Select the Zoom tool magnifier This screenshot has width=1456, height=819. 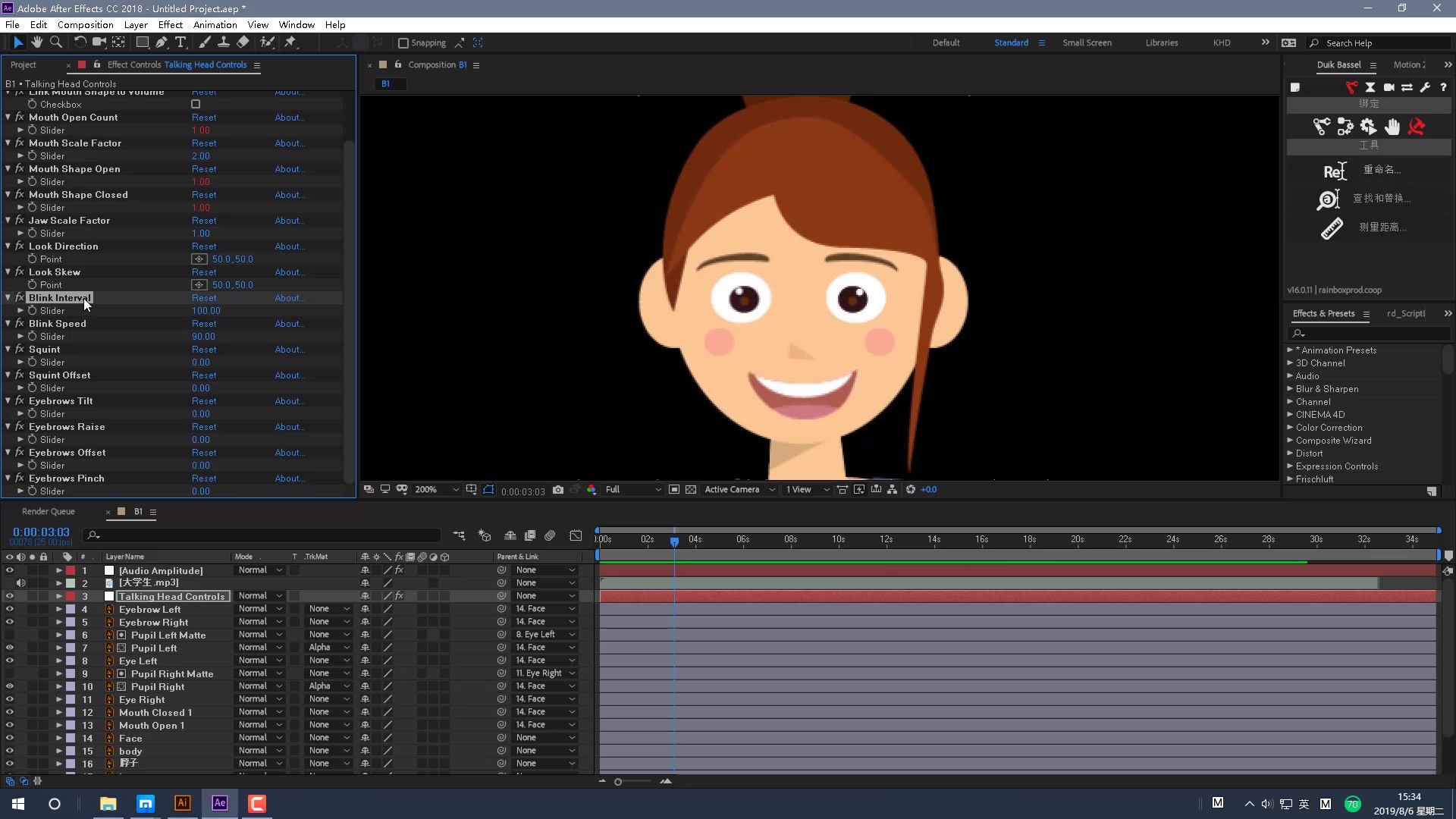click(56, 42)
